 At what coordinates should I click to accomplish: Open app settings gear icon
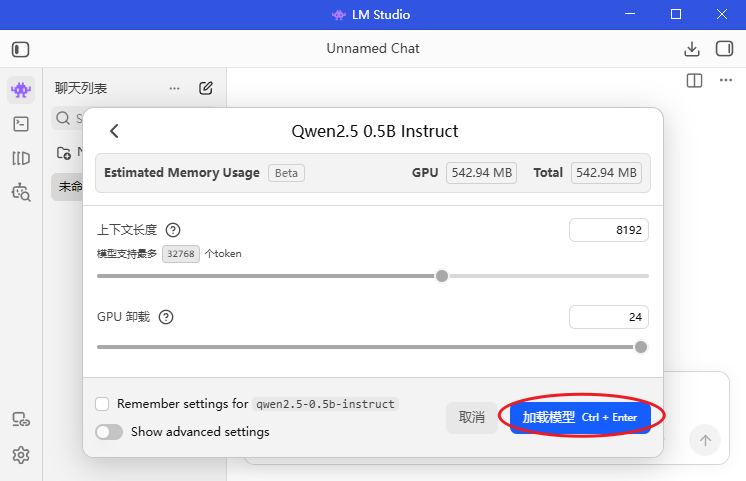(21, 455)
